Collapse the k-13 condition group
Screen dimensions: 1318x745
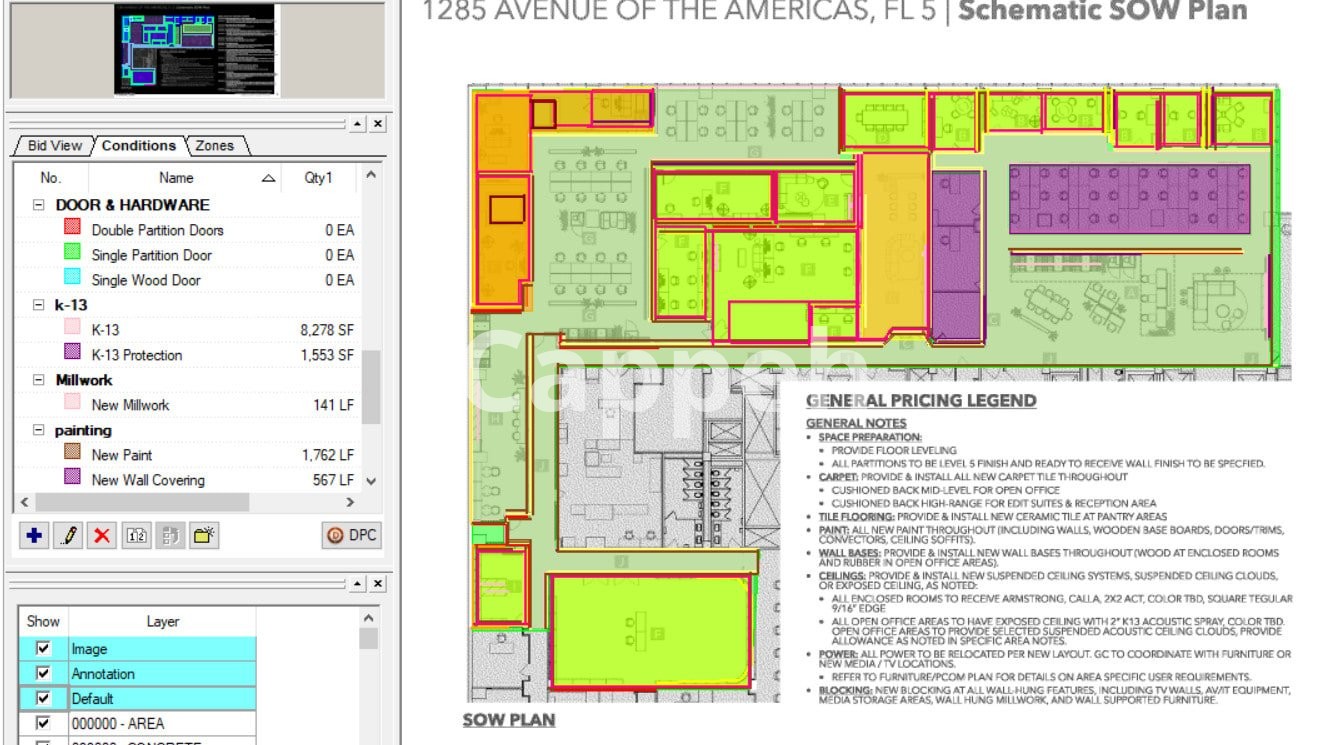coord(39,305)
